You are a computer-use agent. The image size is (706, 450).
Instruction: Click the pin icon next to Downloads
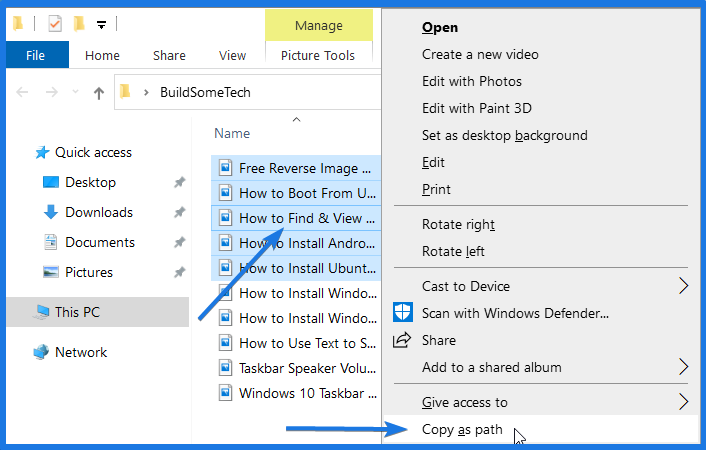pos(180,212)
